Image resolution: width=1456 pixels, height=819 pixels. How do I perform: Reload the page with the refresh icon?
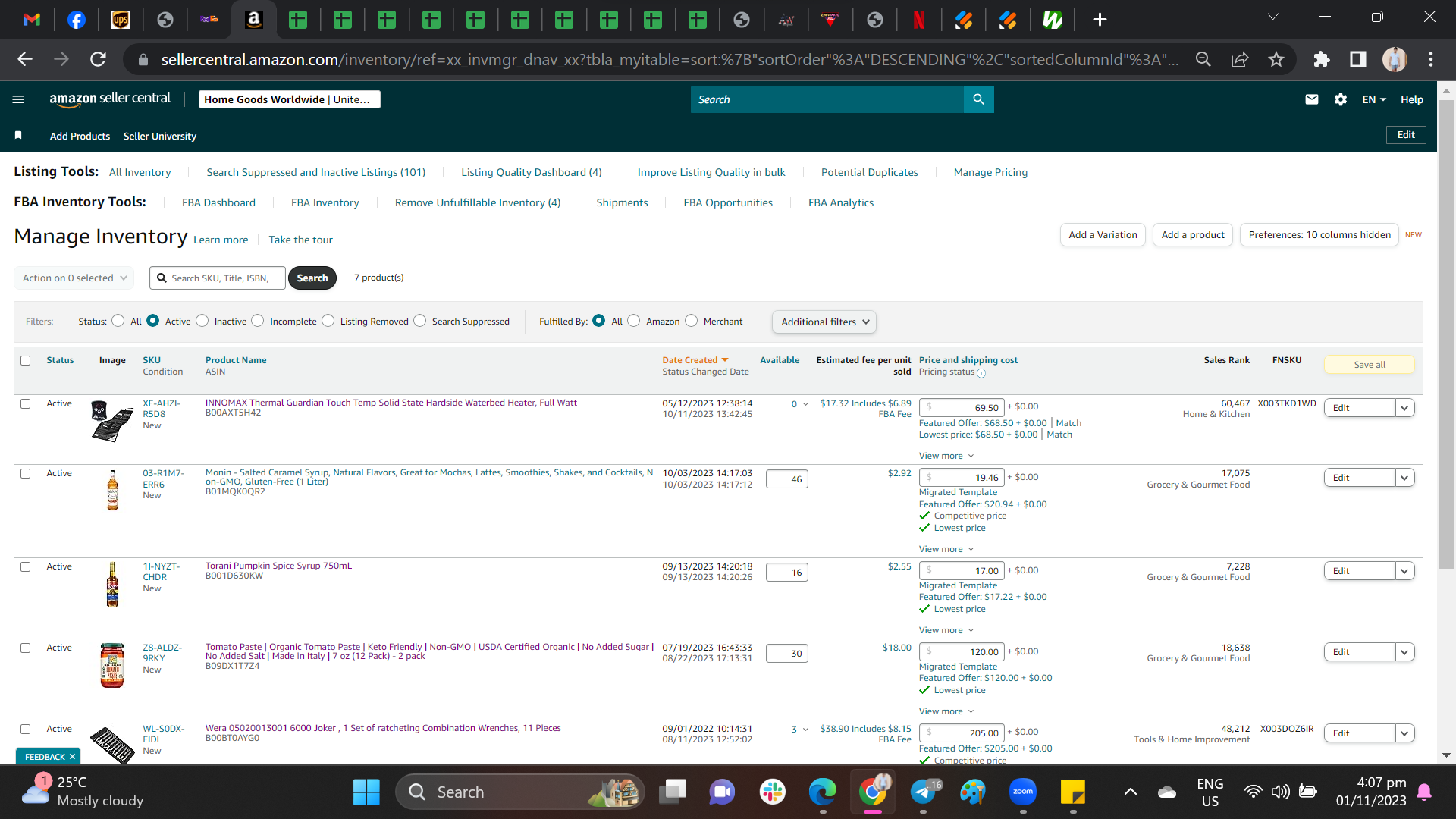coord(98,59)
